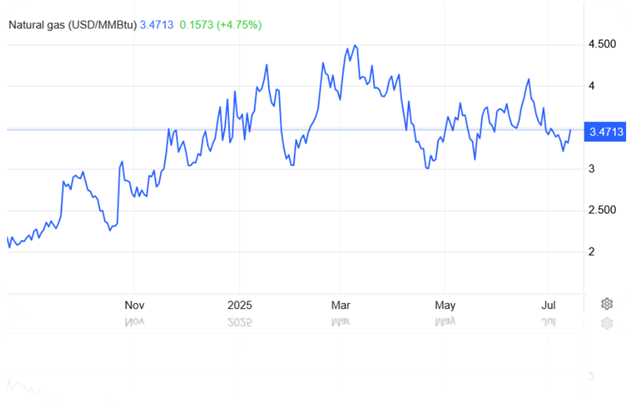
Task: Select the Nov time axis label
Action: click(x=135, y=304)
